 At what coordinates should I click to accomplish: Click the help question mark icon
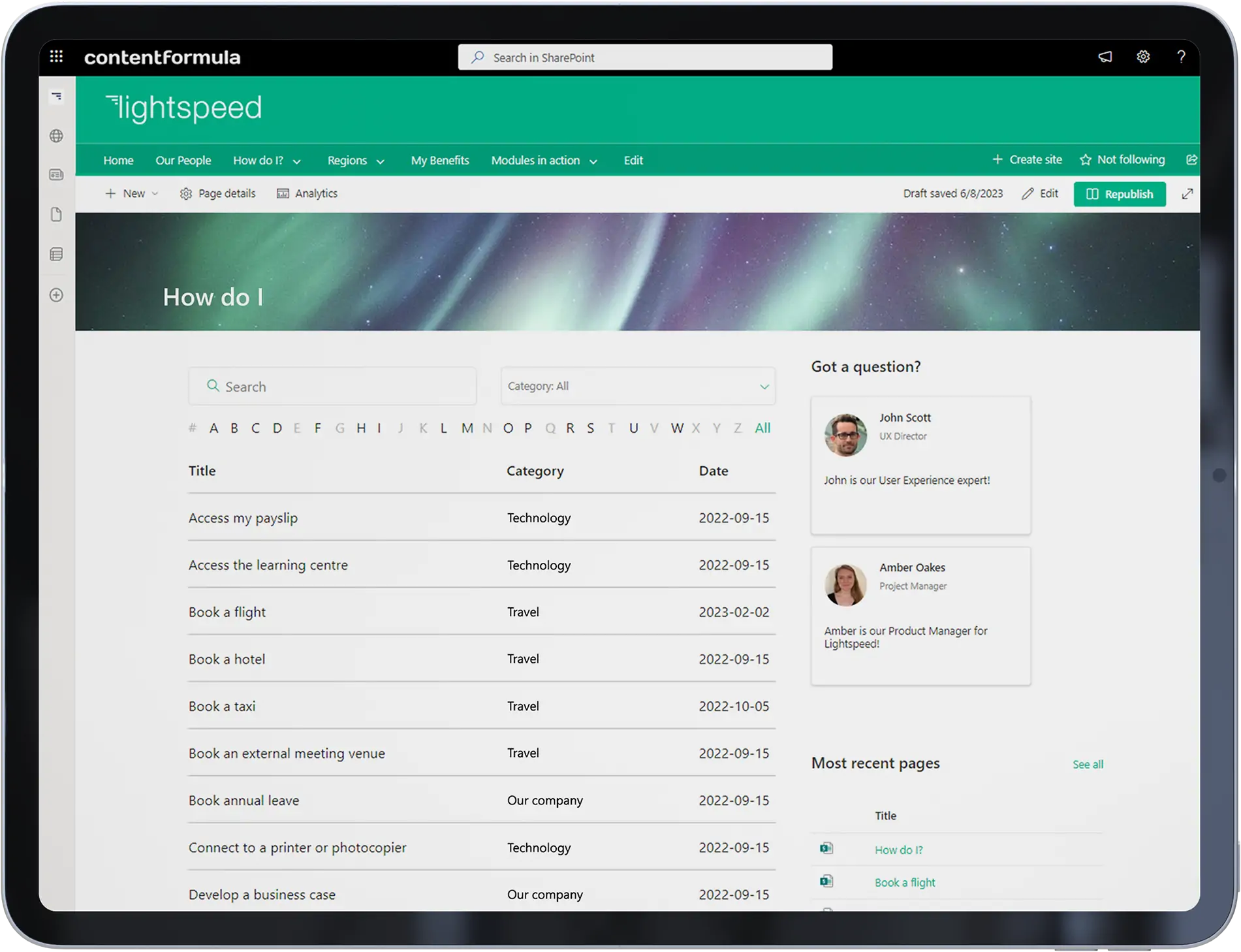[x=1181, y=57]
